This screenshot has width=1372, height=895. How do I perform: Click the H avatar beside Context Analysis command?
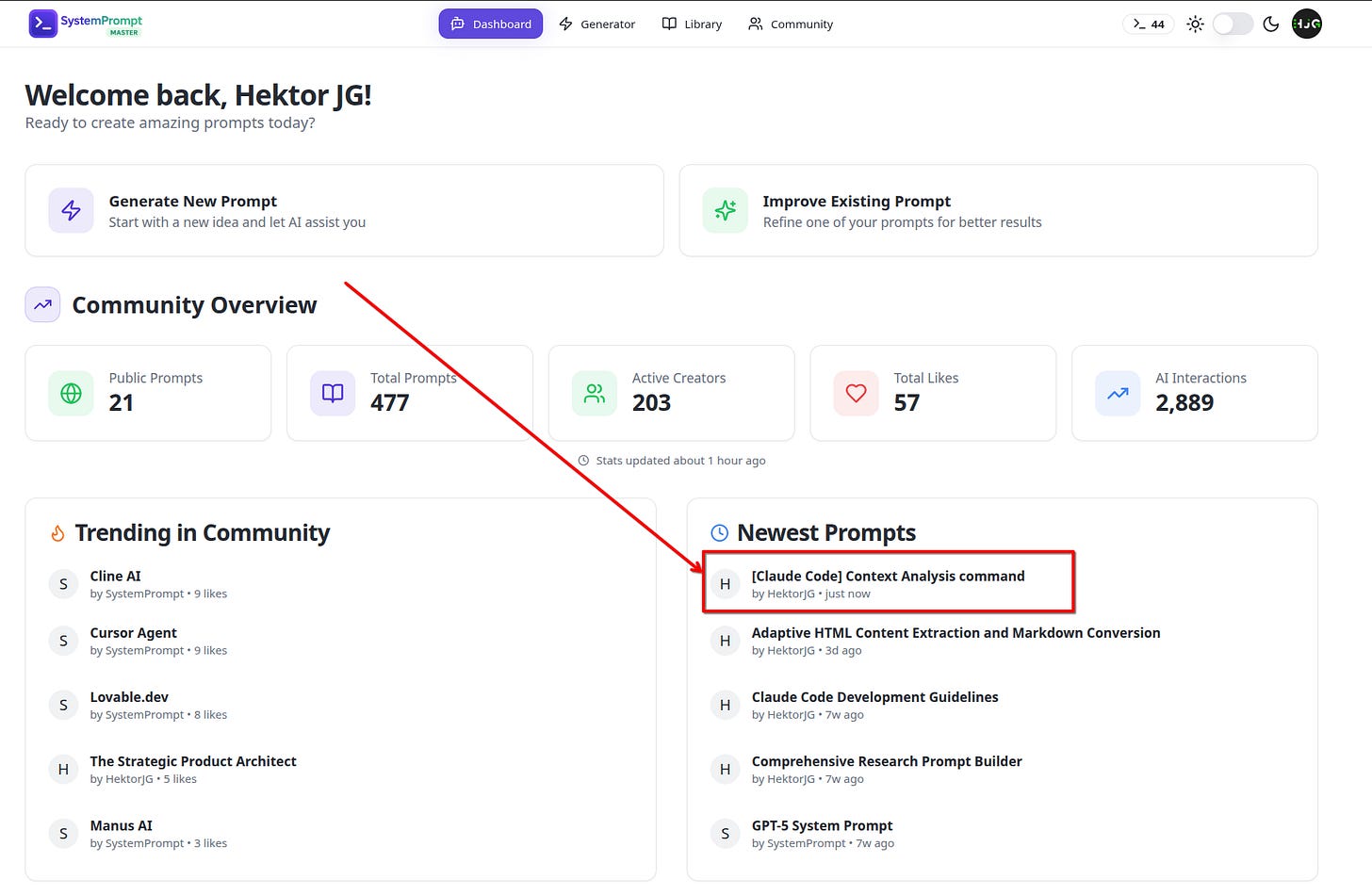725,584
